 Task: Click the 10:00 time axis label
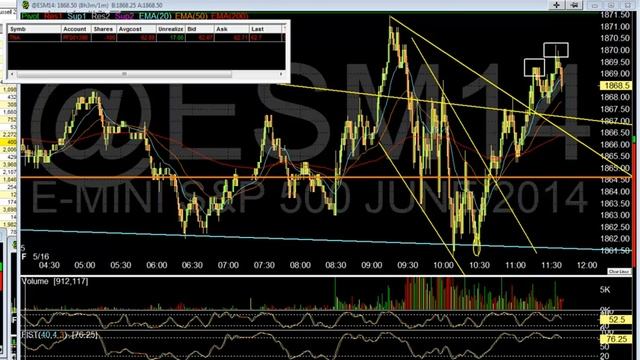[x=443, y=265]
